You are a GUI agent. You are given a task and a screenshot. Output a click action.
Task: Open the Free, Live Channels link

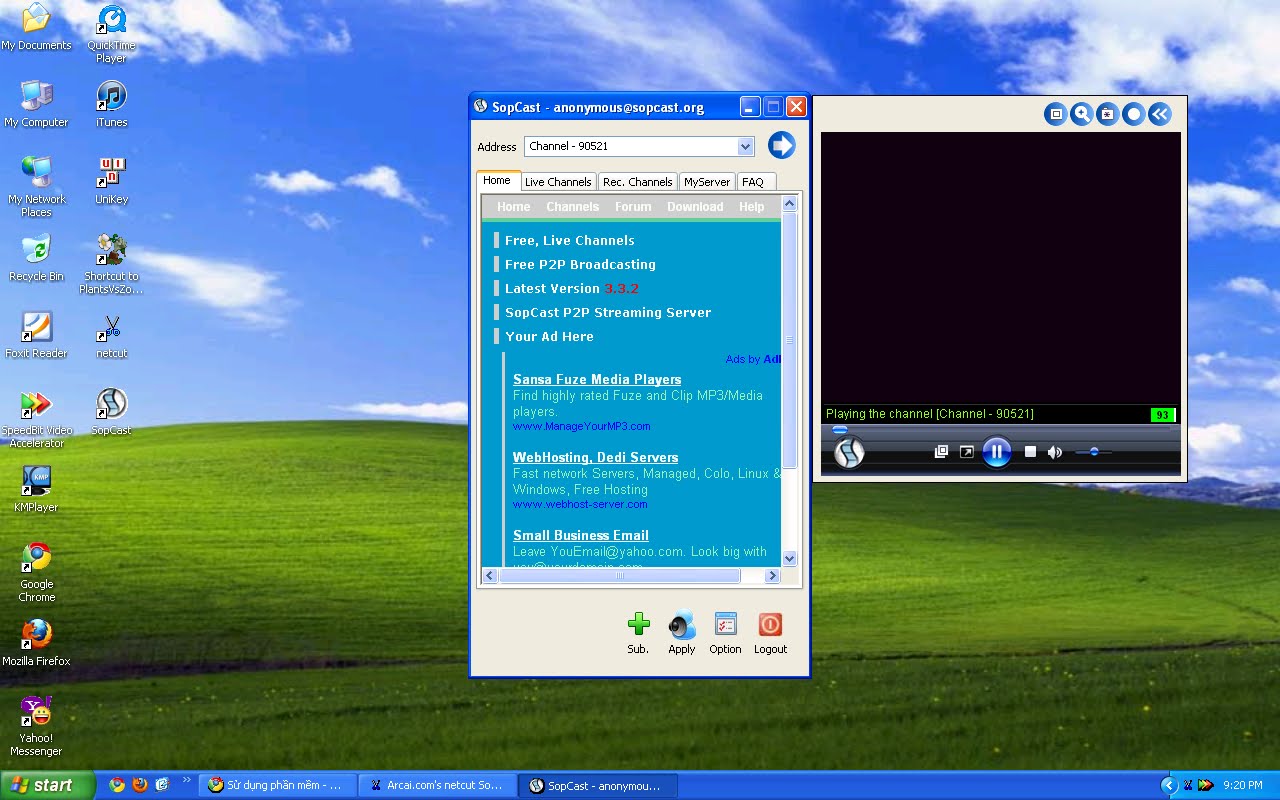(570, 240)
